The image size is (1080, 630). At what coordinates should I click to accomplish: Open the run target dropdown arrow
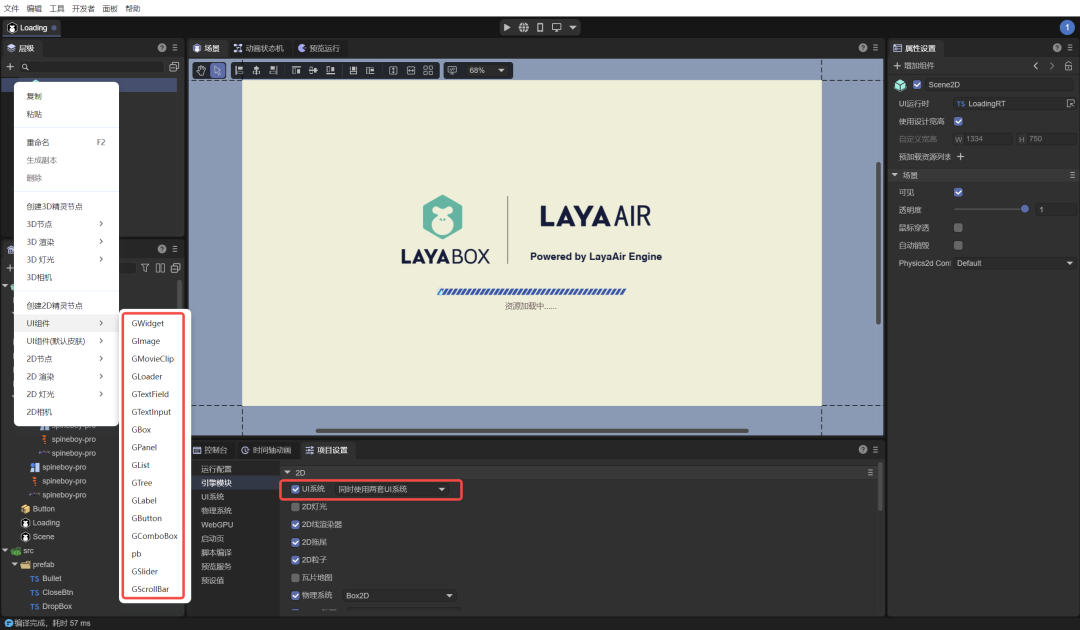pos(572,28)
